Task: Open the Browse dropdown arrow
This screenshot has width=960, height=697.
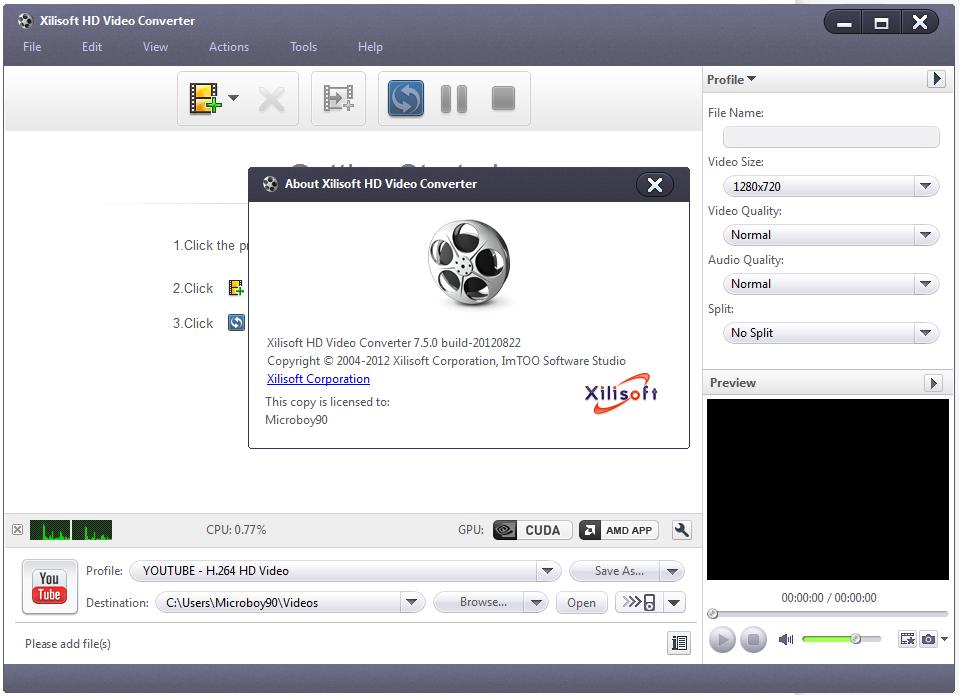Action: coord(536,602)
